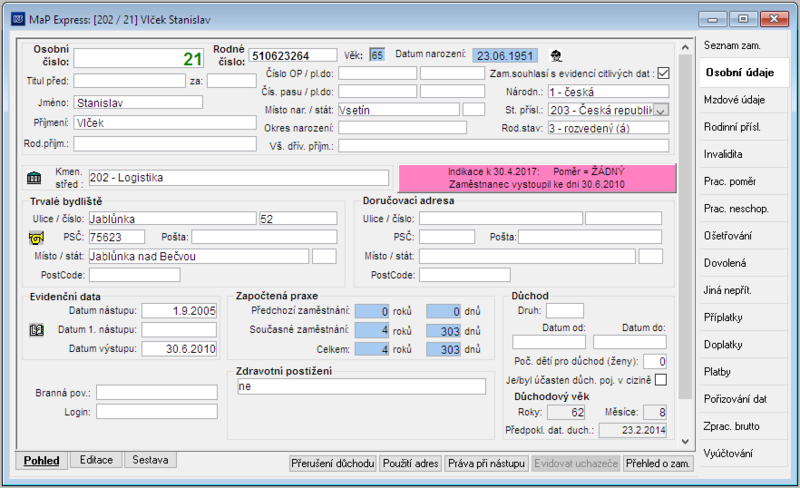Click the Titul před input field

(x=130, y=81)
